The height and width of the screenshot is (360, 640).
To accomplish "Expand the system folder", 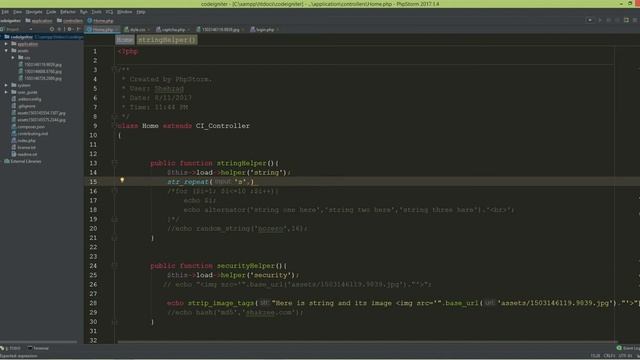I will tap(6, 85).
